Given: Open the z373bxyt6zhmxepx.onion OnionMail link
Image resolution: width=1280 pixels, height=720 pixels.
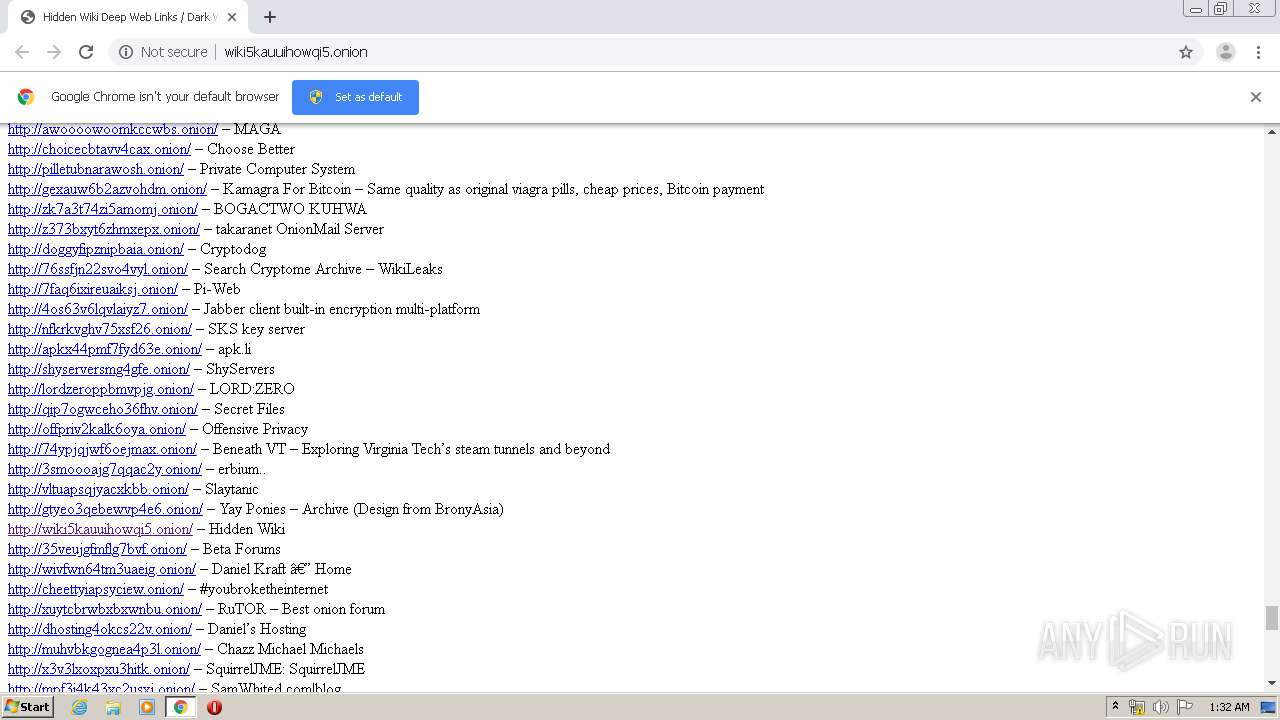Looking at the screenshot, I should (104, 229).
